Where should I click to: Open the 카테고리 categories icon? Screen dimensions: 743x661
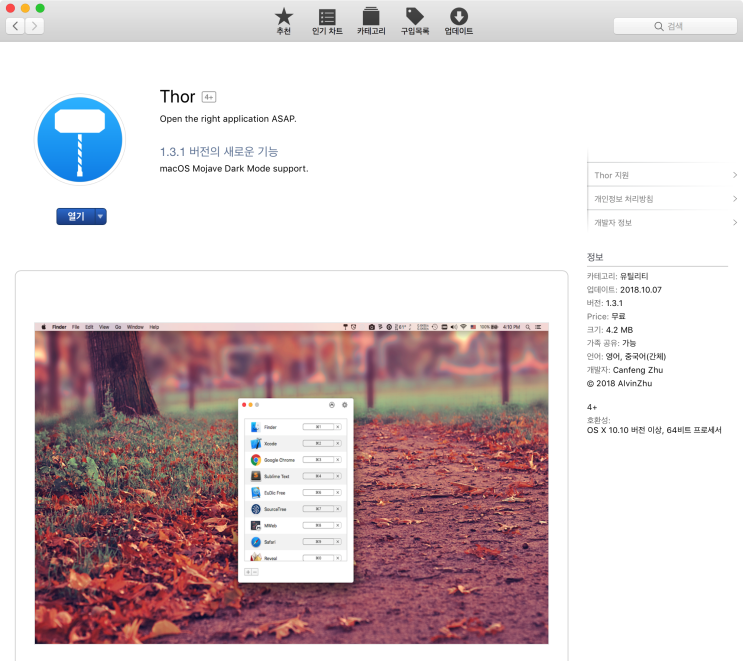point(371,17)
